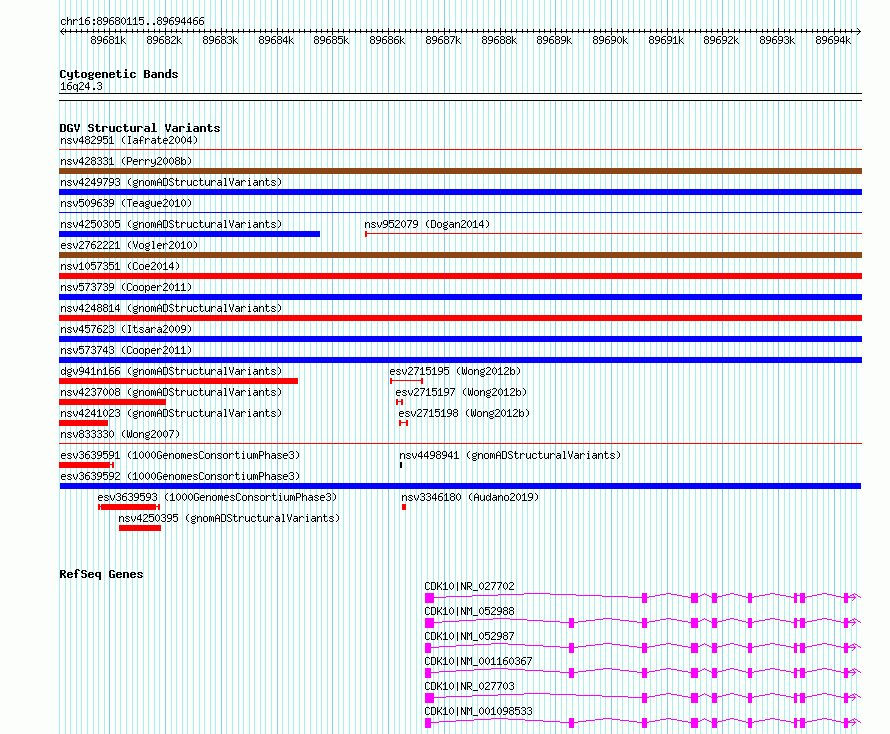Open nsv952079 (Dogan2014) variant label
Image resolution: width=890 pixels, height=734 pixels.
427,224
